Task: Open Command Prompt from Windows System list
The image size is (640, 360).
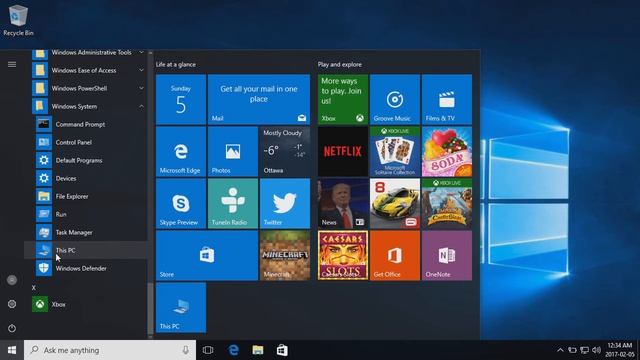Action: pos(86,124)
